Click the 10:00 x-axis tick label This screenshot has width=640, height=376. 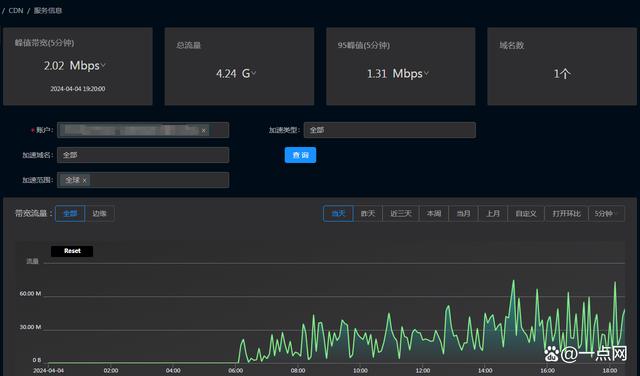tap(360, 371)
